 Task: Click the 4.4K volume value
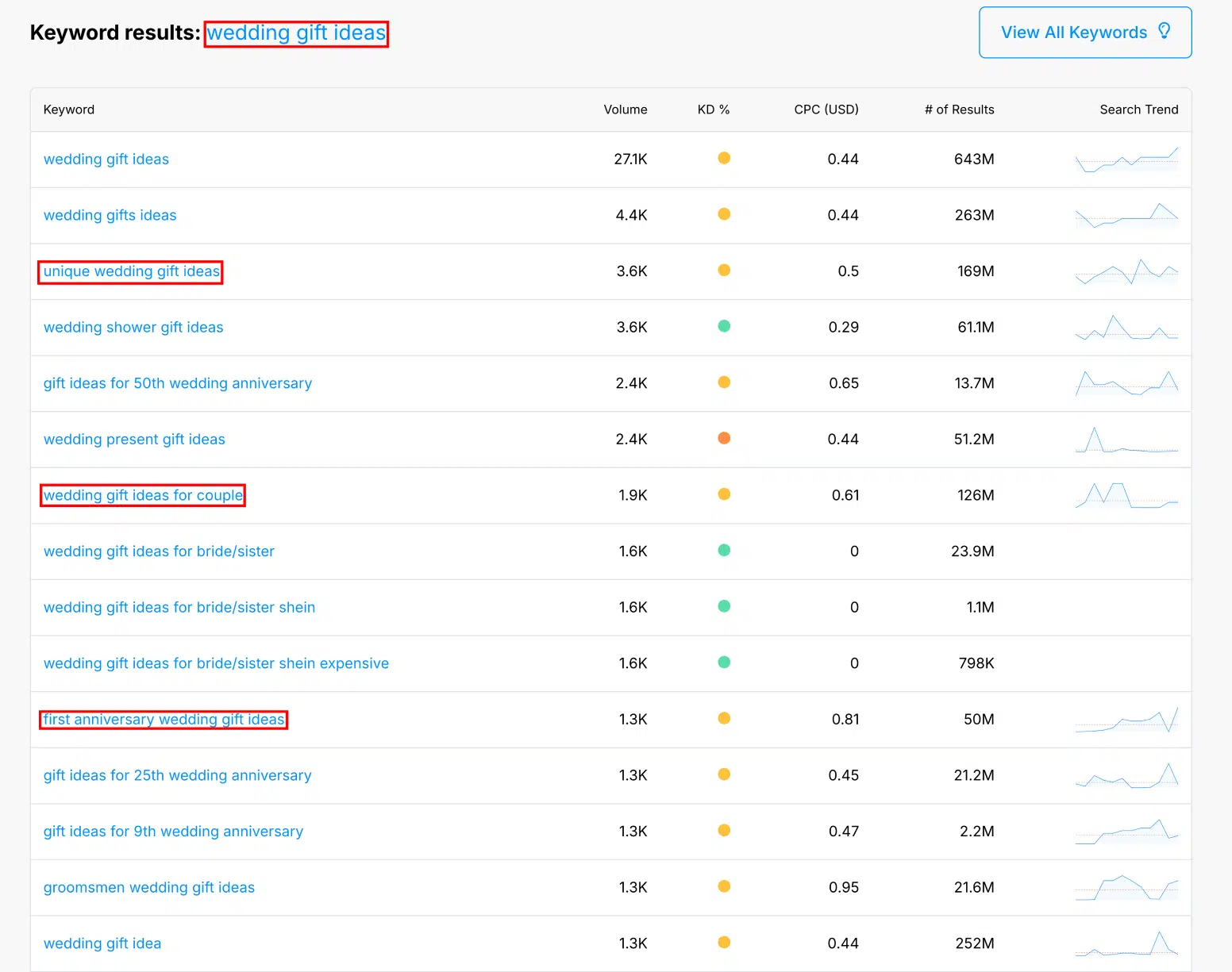[x=632, y=215]
